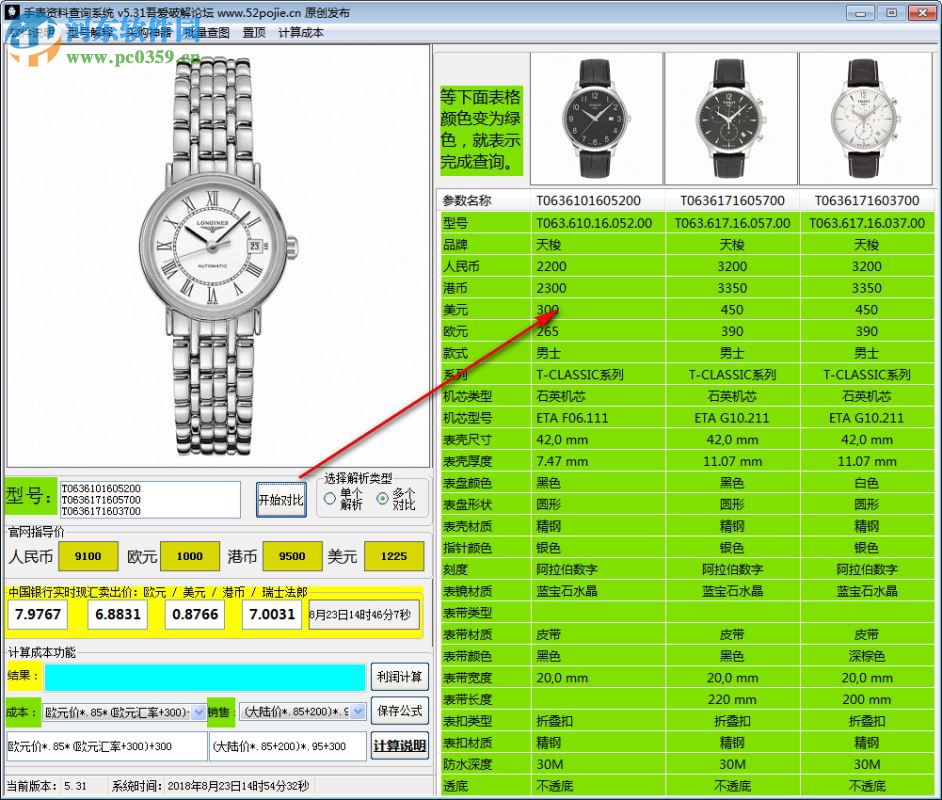942x800 pixels.
Task: Click the 200 mm strap length cell
Action: (867, 699)
